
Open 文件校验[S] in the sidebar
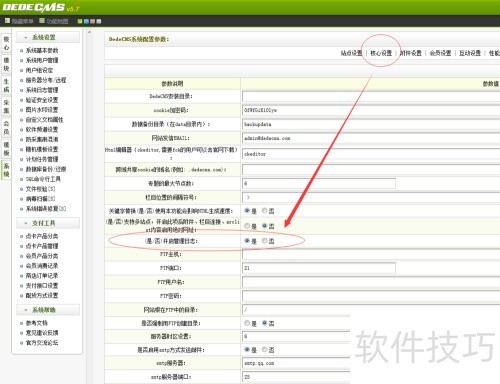tap(41, 189)
